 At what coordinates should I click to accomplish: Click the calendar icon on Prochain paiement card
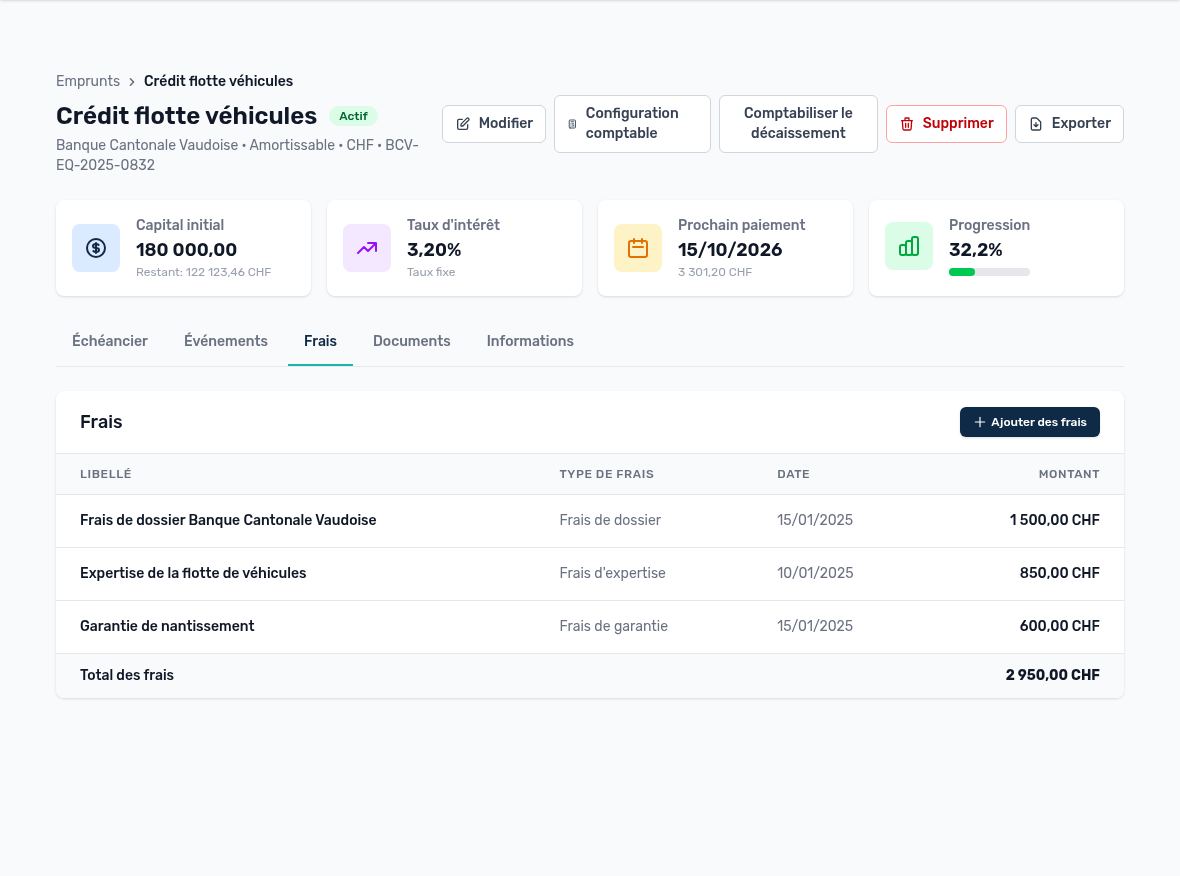(637, 248)
